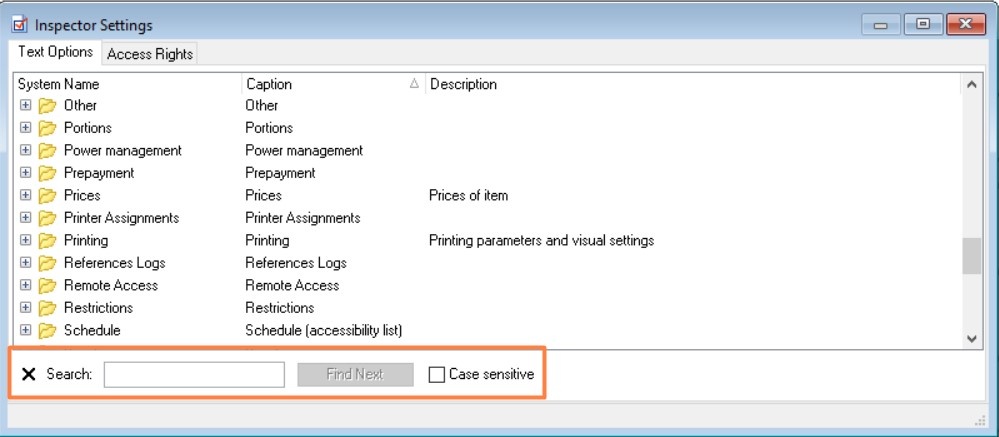Click the Prices folder icon
The width and height of the screenshot is (999, 437).
(x=47, y=196)
